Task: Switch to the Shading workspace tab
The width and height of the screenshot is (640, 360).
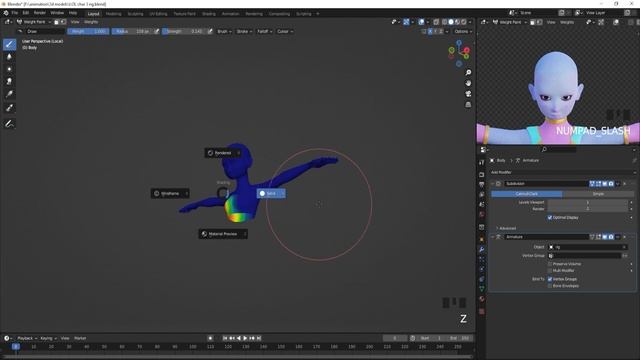Action: click(209, 14)
